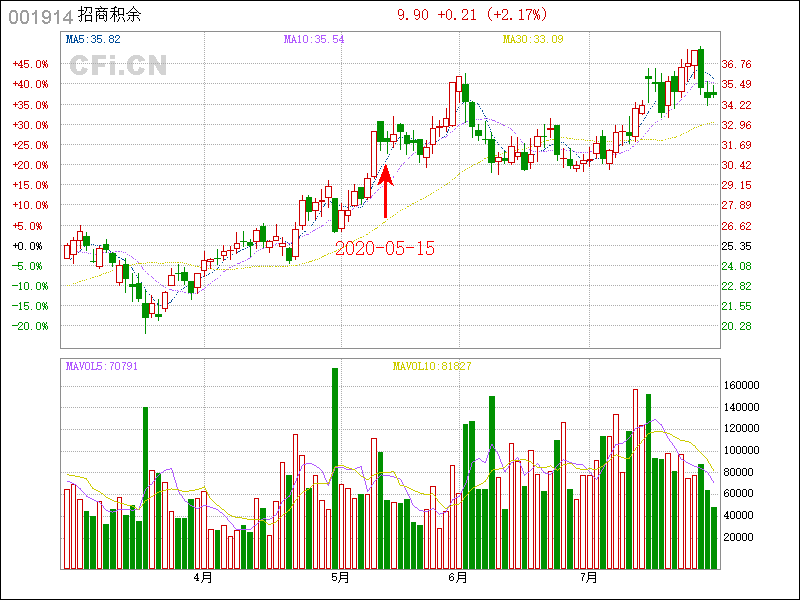
Task: Click the stock name 招商积余
Action: (x=112, y=17)
